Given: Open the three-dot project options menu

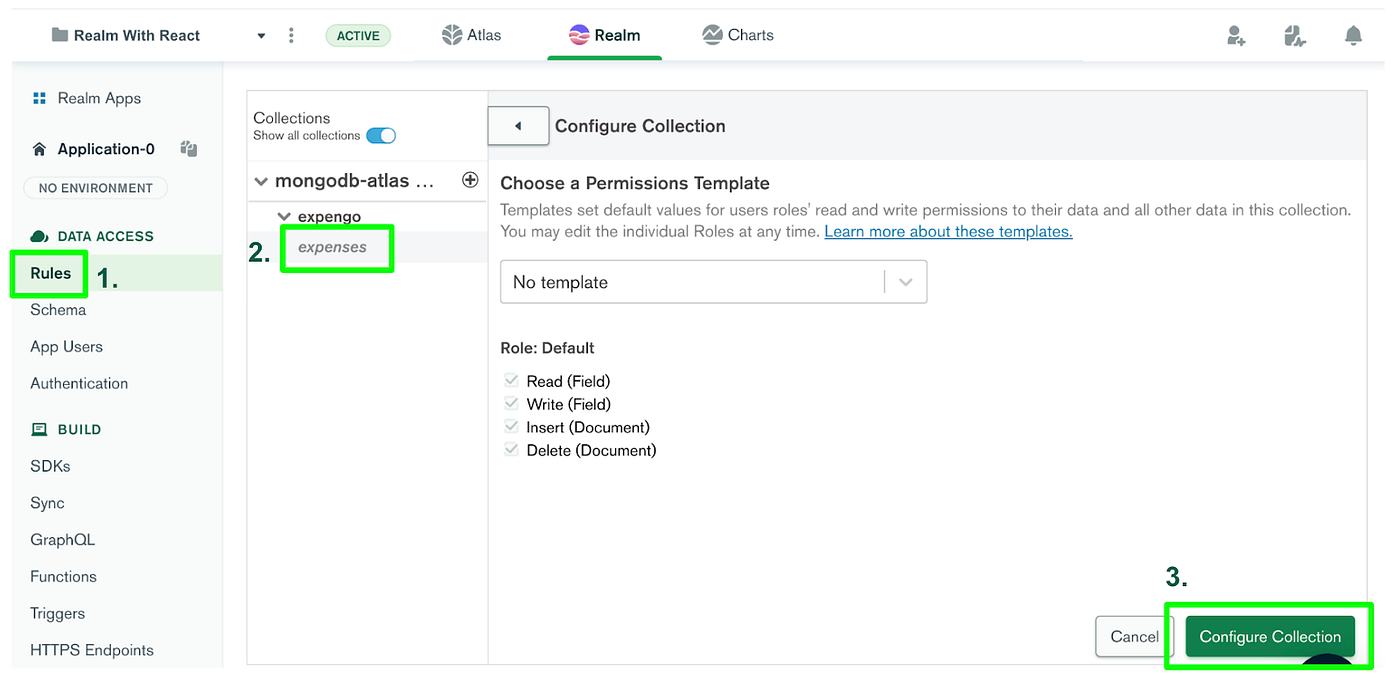Looking at the screenshot, I should tap(291, 34).
